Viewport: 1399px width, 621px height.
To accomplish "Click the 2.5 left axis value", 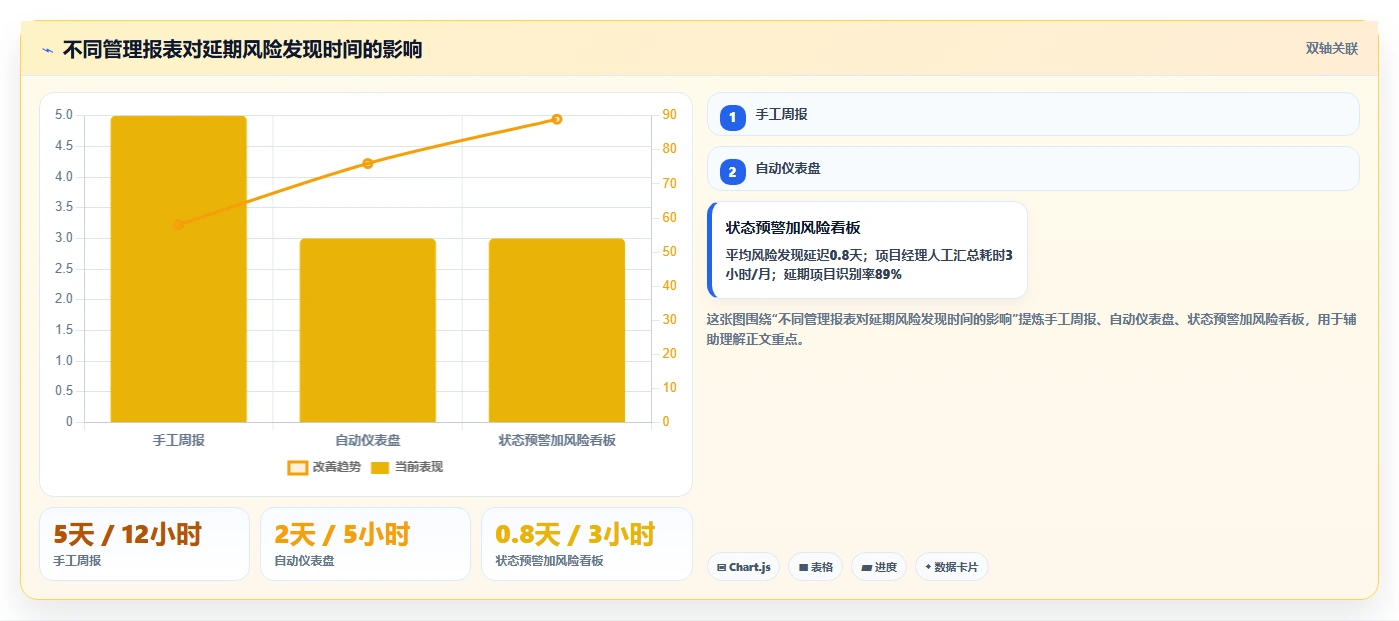I will [63, 268].
